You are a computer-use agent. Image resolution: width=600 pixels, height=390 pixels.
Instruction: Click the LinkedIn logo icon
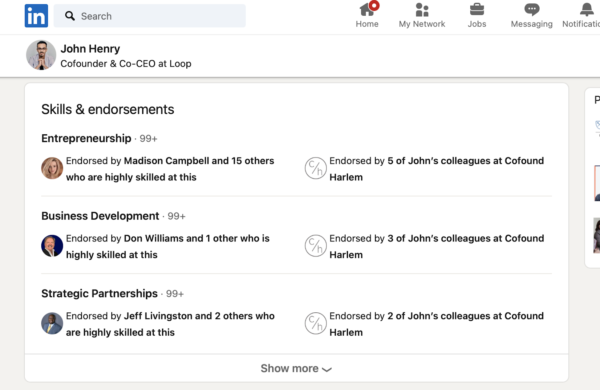36,16
